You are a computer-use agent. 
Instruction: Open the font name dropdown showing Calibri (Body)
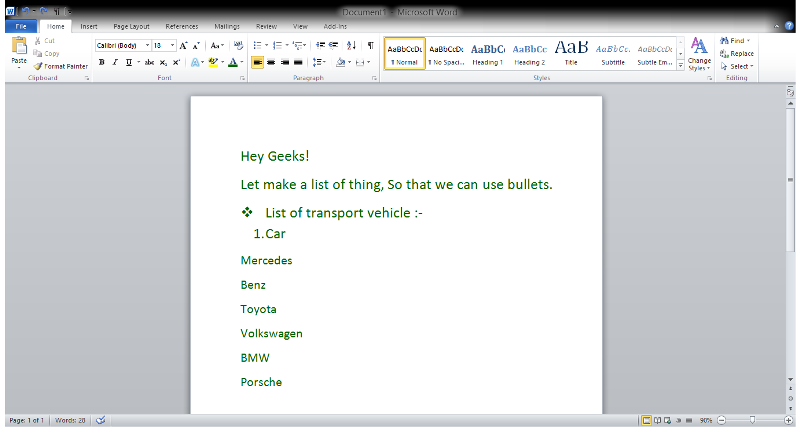pos(147,45)
